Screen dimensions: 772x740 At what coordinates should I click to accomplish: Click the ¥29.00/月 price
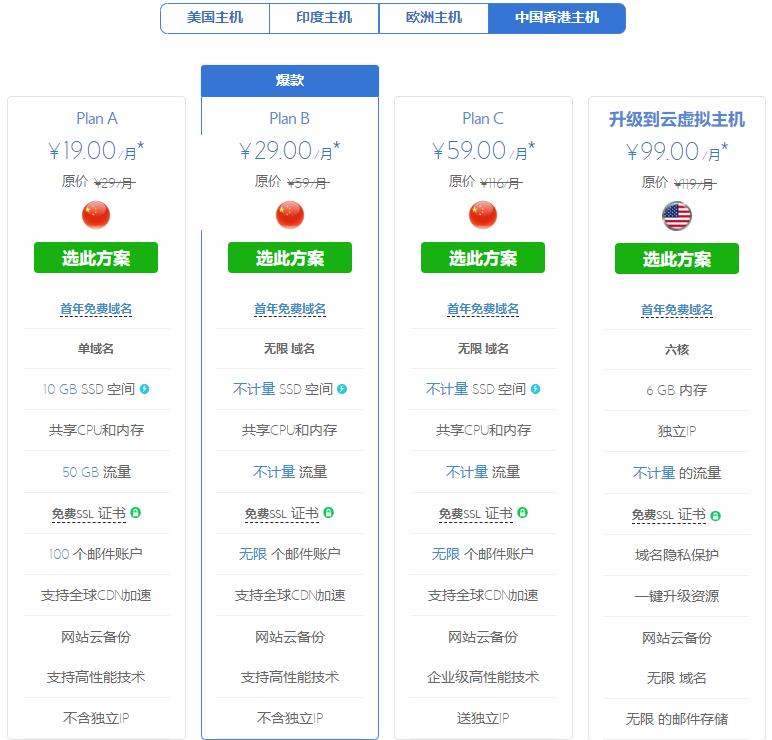coord(290,151)
